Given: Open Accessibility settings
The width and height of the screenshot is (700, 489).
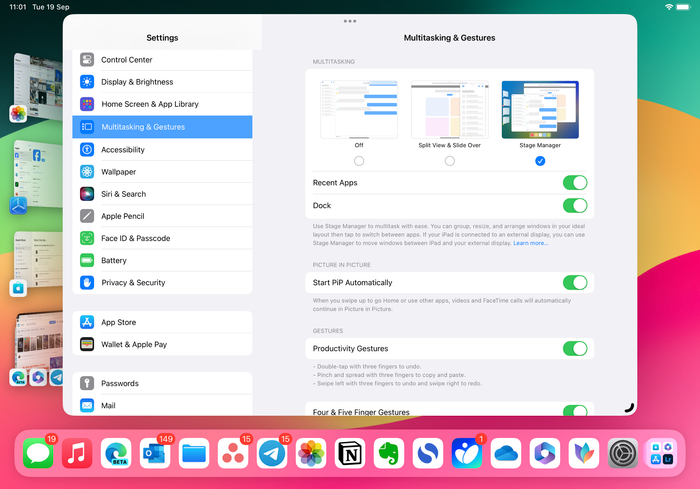Looking at the screenshot, I should 123,150.
